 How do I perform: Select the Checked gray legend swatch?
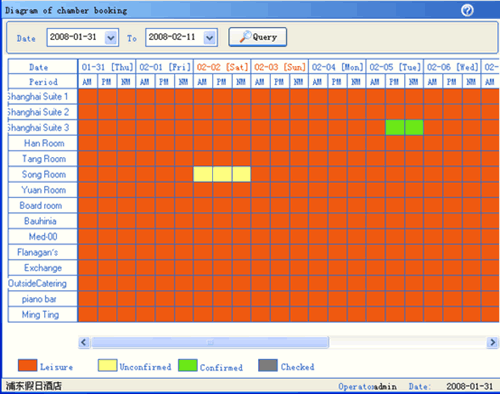268,365
